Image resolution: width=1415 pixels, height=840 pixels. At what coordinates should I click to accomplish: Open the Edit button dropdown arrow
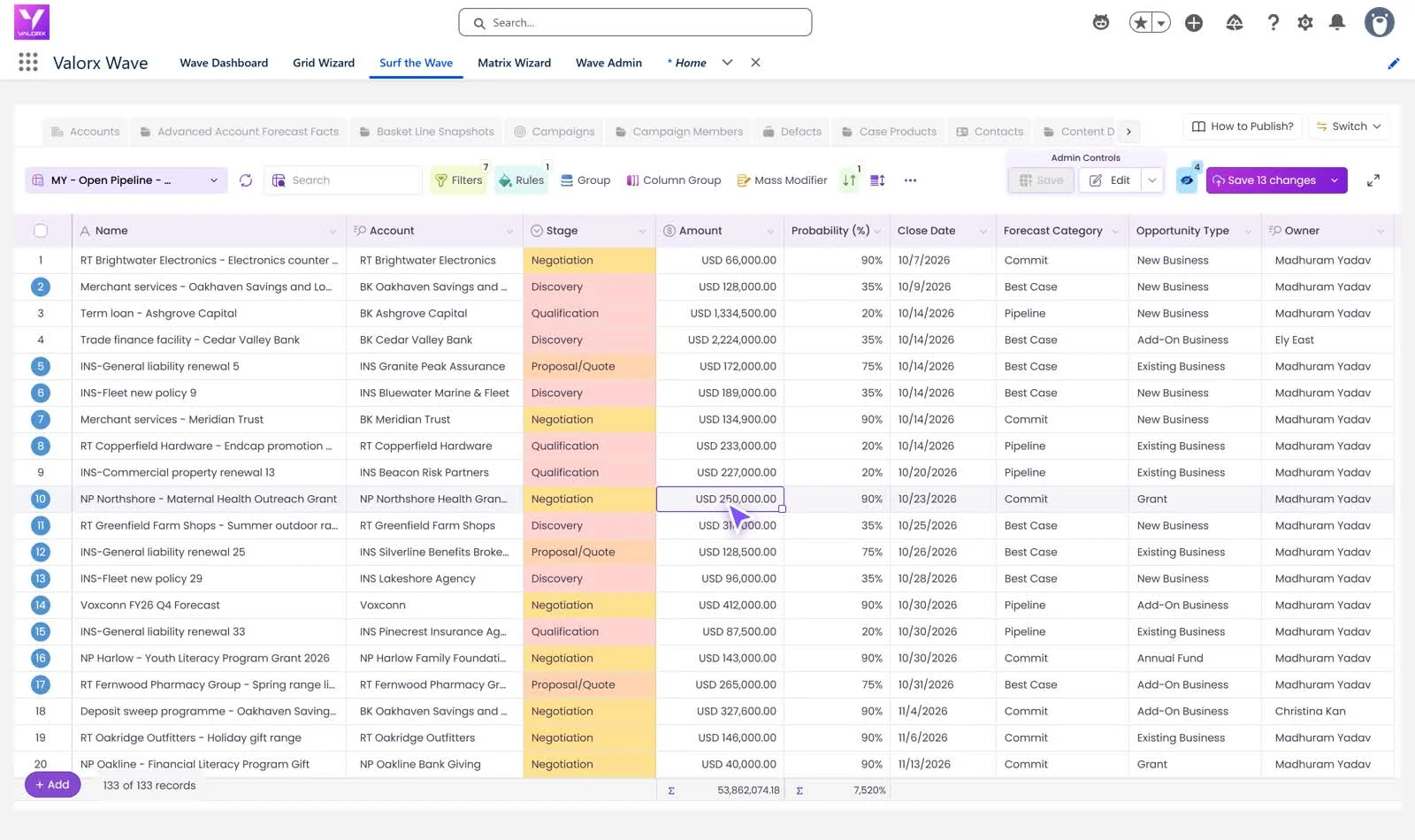1151,180
